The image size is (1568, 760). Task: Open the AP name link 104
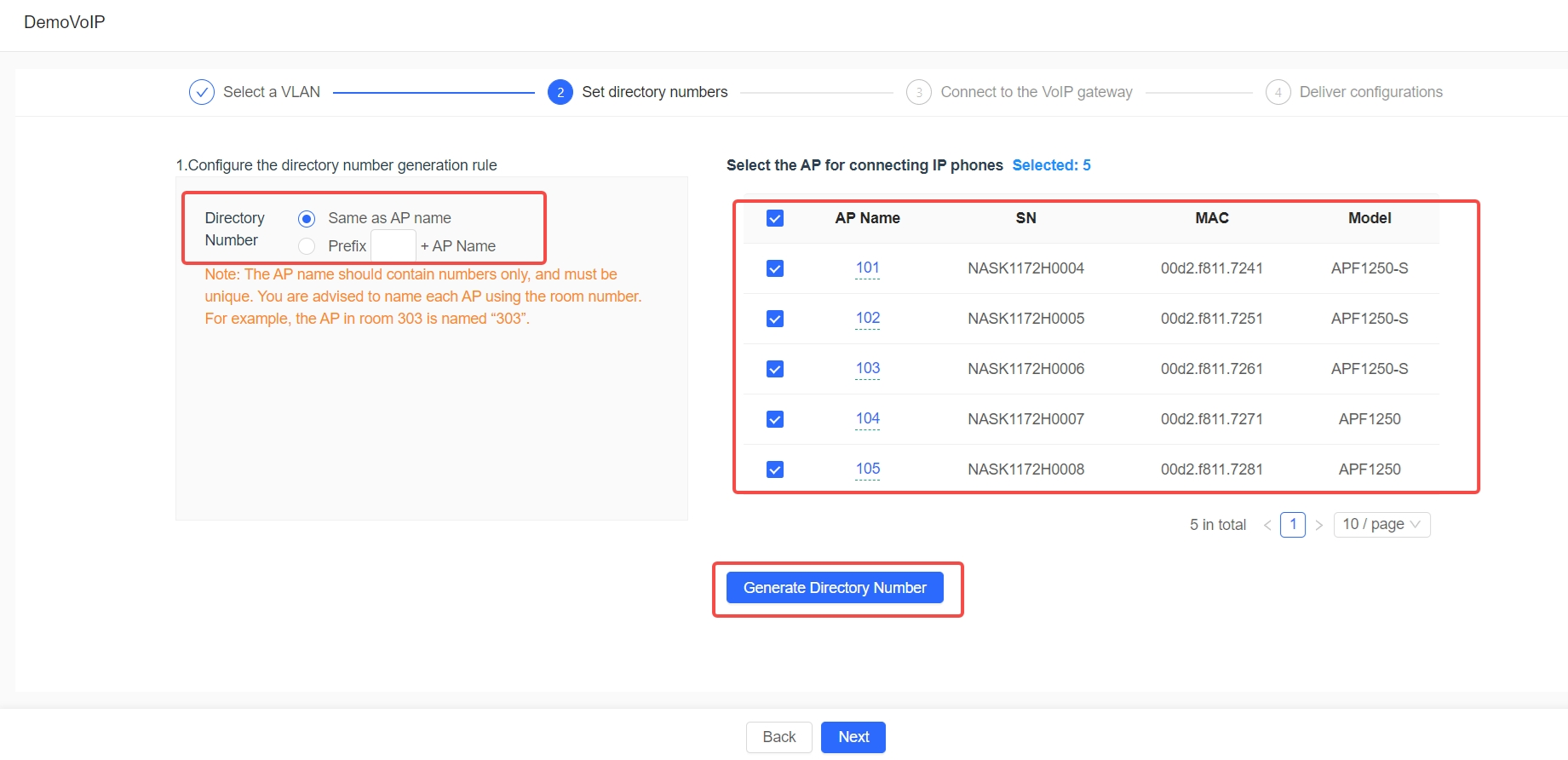(x=867, y=418)
